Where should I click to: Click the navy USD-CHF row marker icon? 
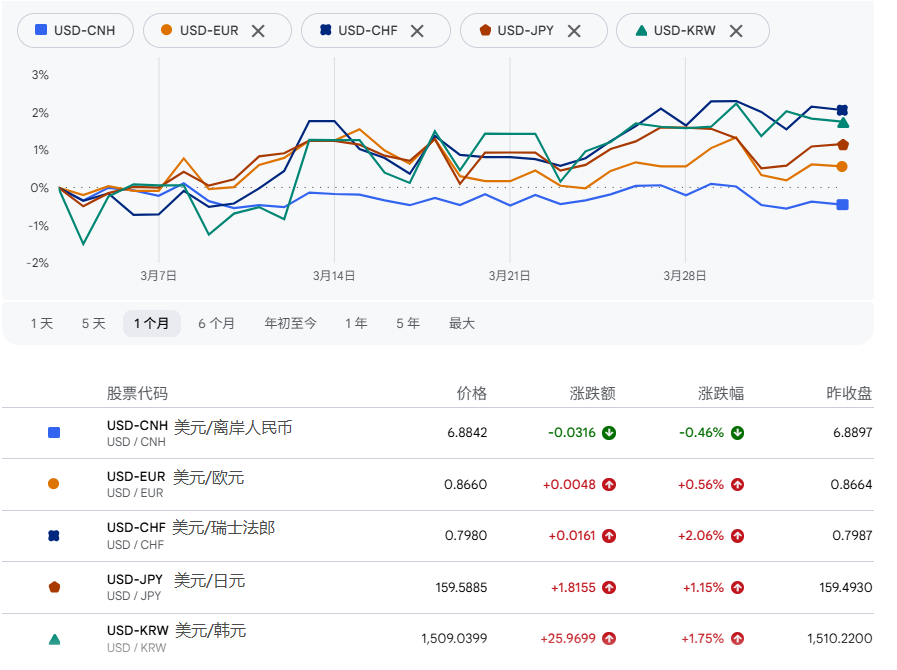click(x=54, y=536)
